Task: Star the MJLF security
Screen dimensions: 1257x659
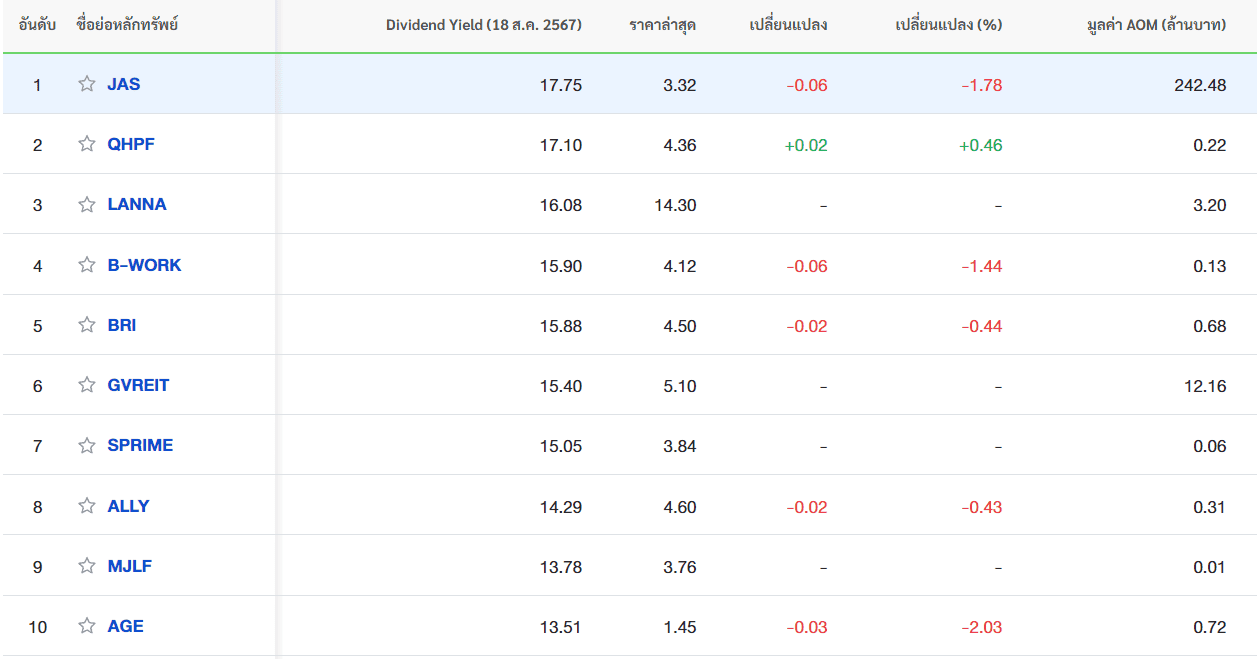Action: coord(87,566)
